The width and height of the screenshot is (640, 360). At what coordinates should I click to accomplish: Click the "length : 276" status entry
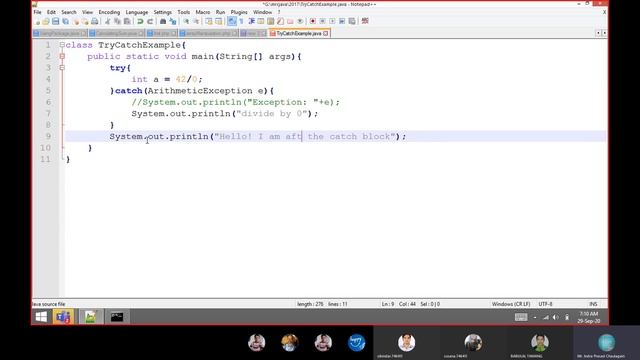click(310, 304)
